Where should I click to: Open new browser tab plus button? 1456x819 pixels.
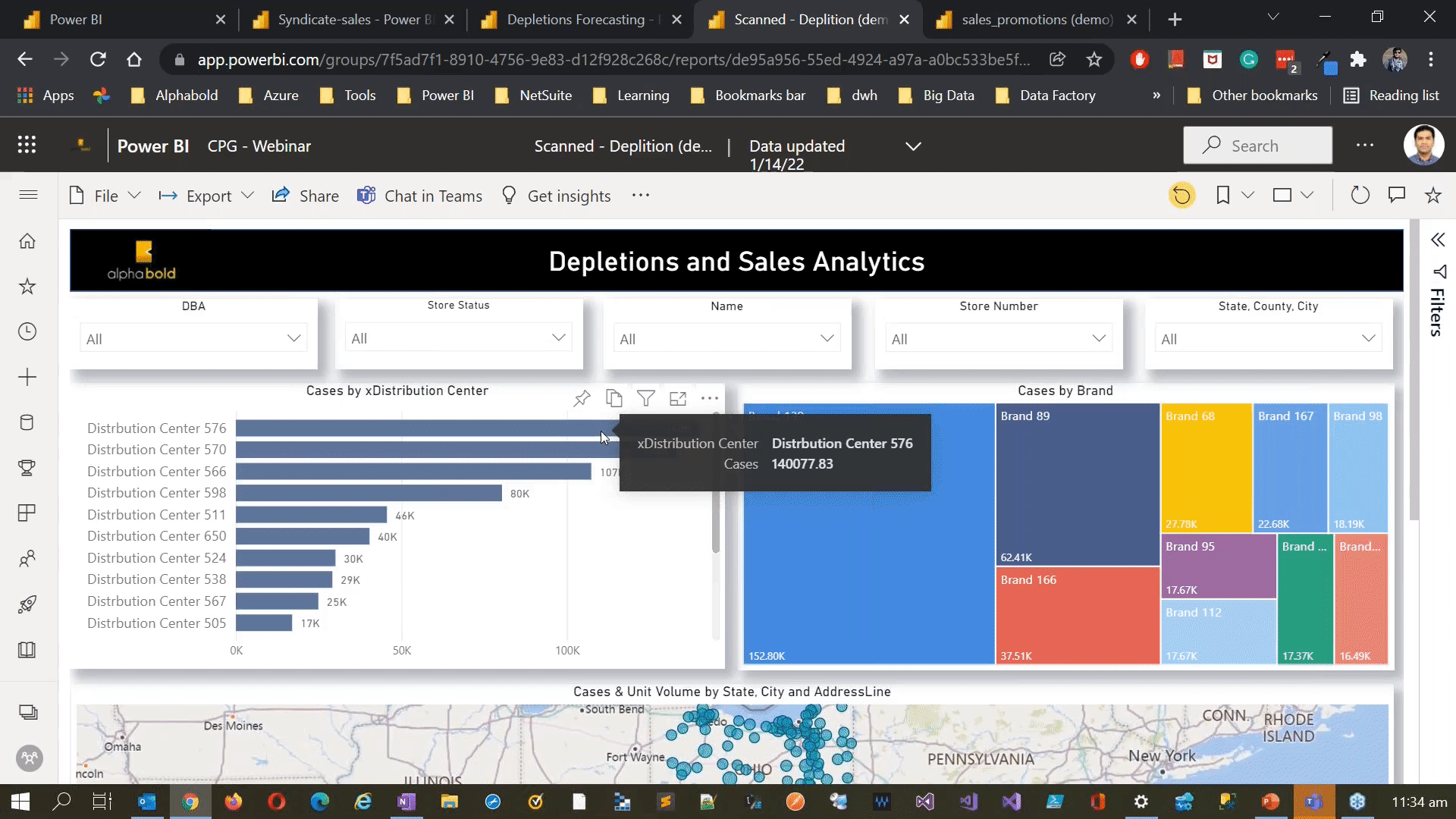click(x=1175, y=20)
